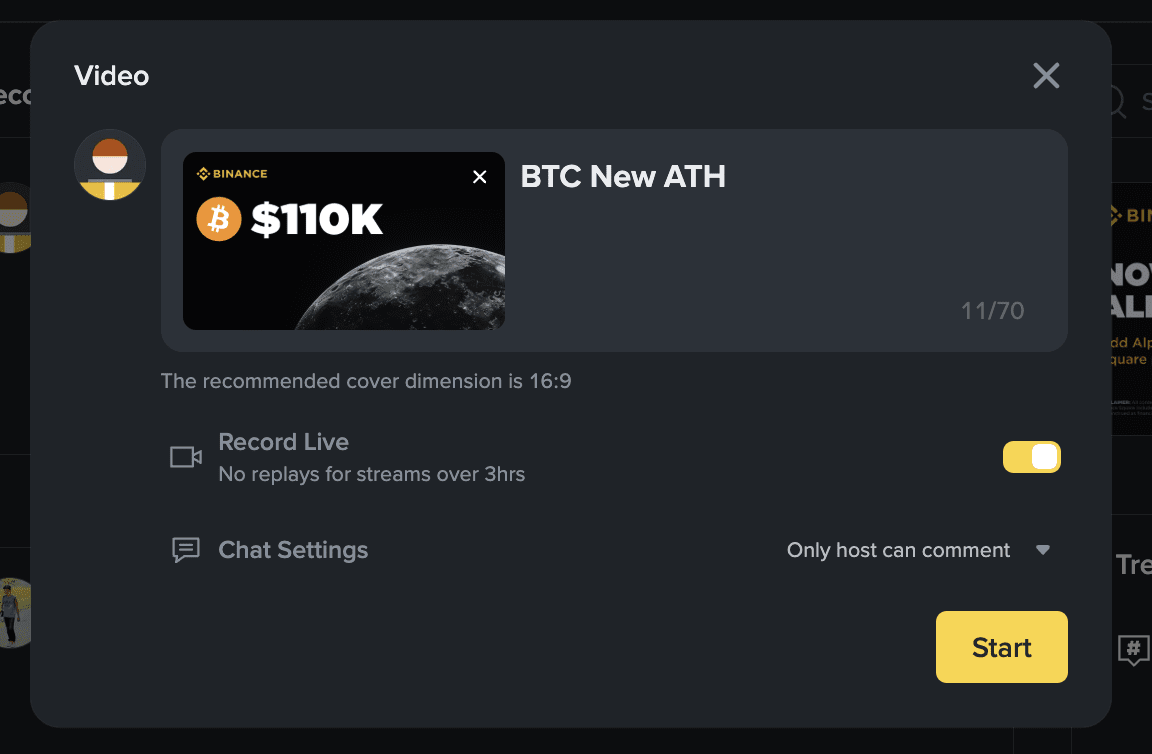Click the Record Live camera icon
Viewport: 1152px width, 754px height.
186,457
